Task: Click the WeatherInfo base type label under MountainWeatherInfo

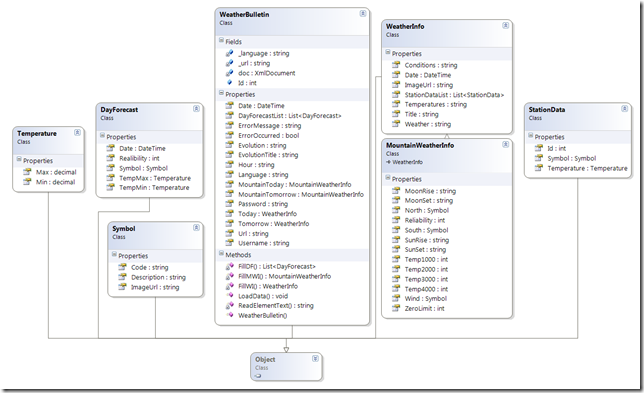Action: tap(407, 162)
